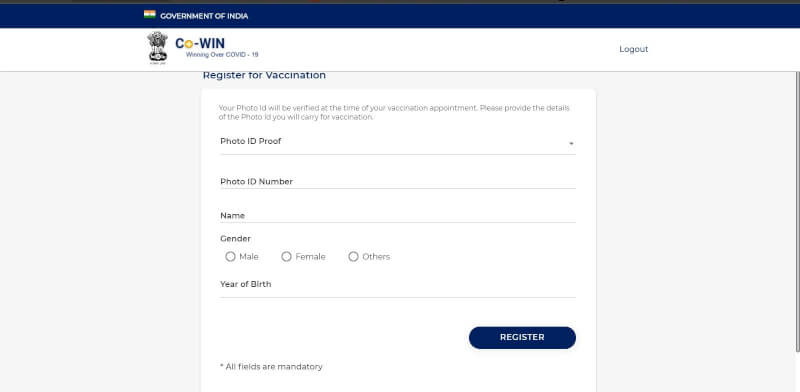The image size is (800, 392).
Task: Click the Photo ID Proof dropdown arrow
Action: [x=571, y=144]
